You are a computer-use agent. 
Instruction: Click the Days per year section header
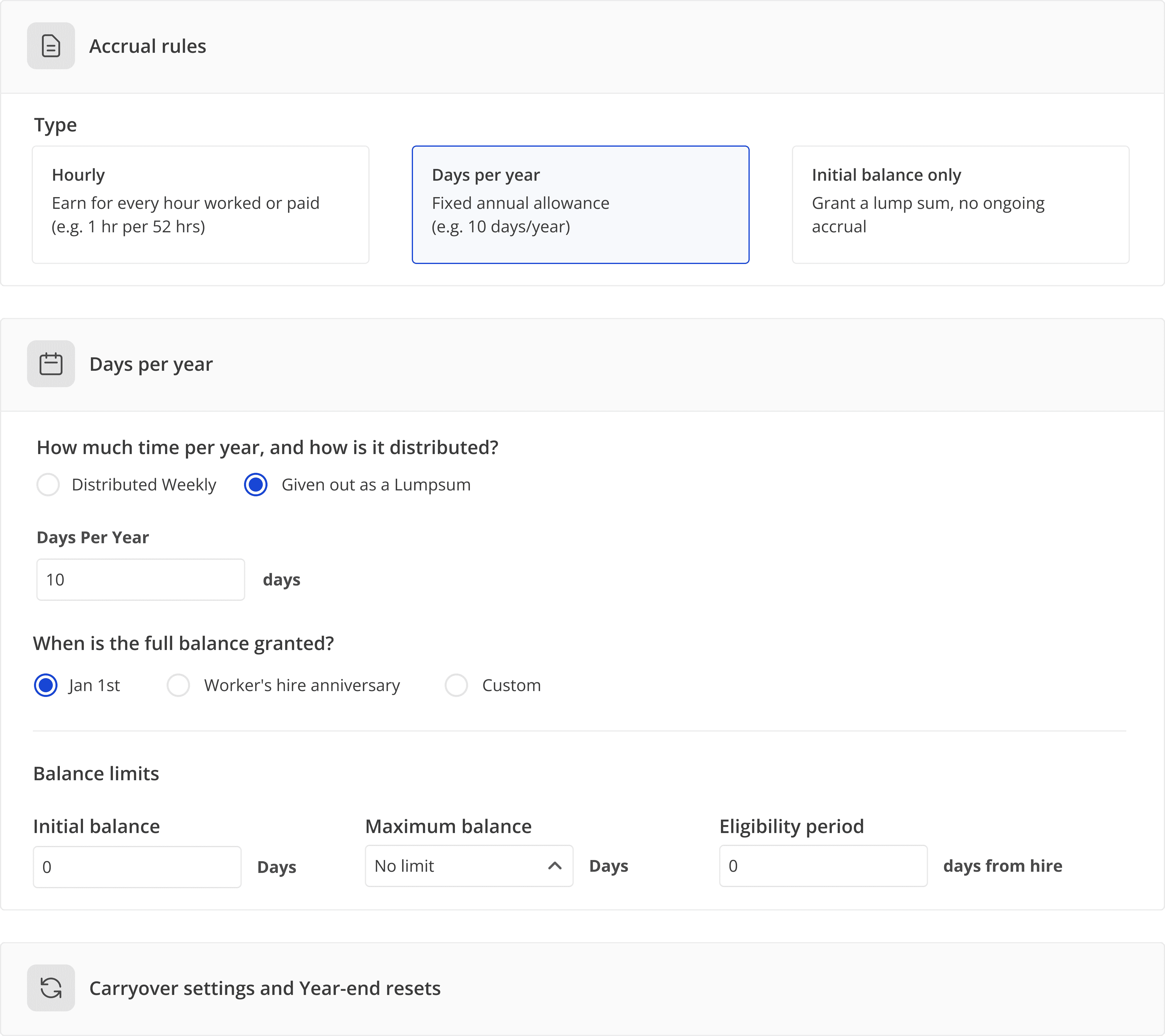pyautogui.click(x=151, y=364)
